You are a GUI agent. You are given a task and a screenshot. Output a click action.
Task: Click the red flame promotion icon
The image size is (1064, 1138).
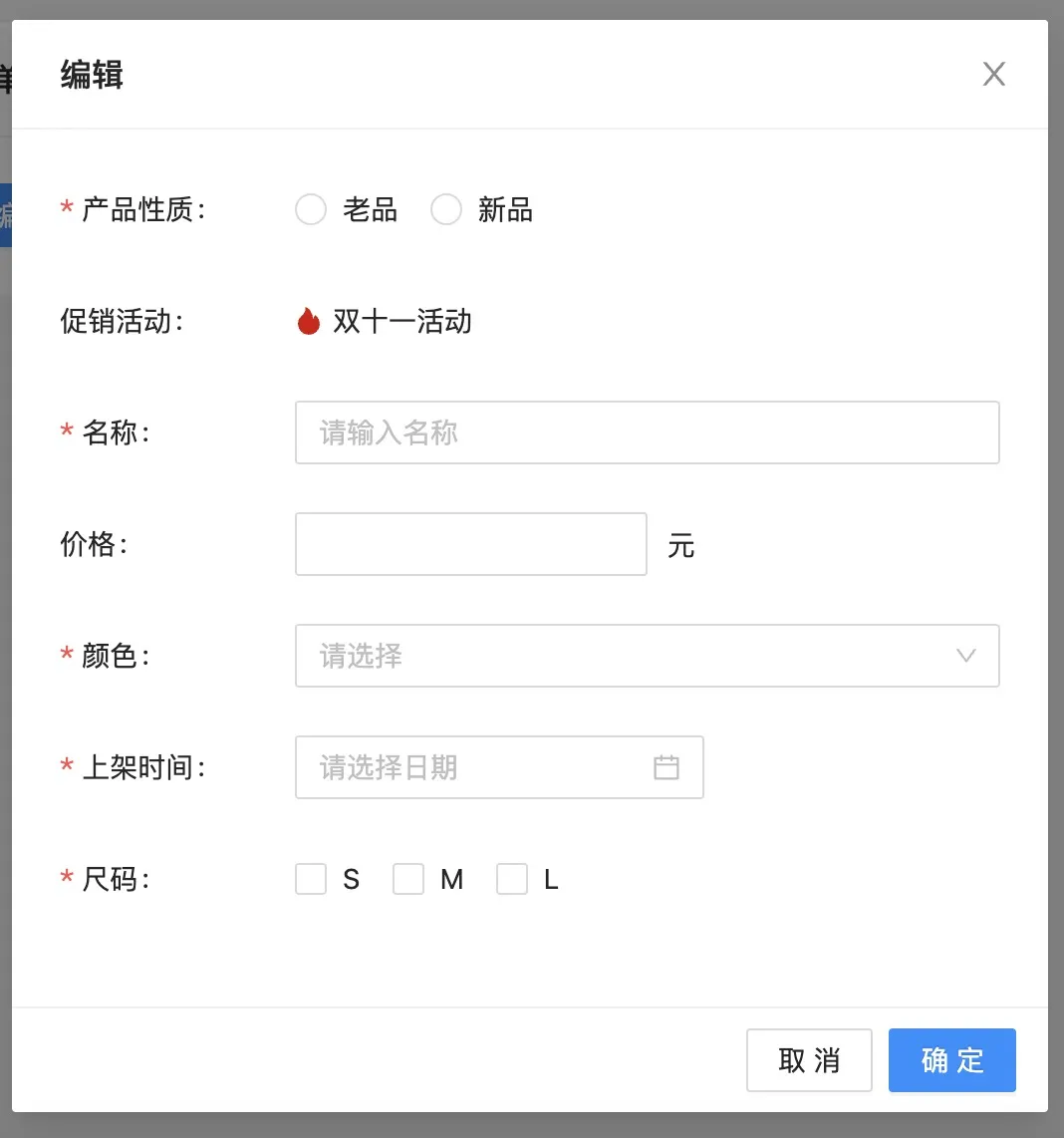(x=309, y=321)
